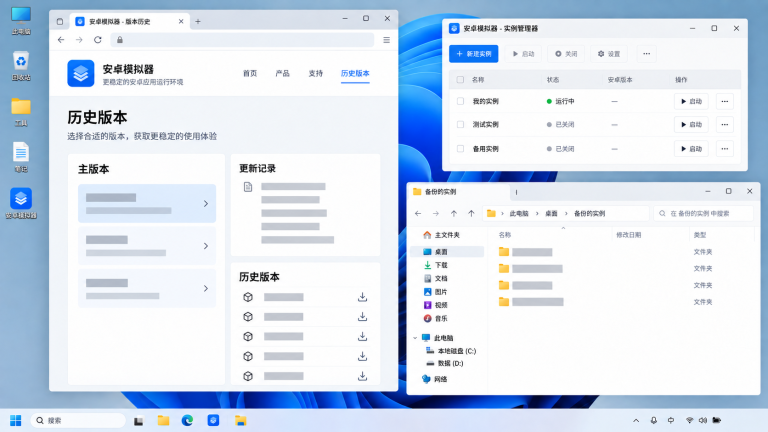Click the 新建实例 button
768x432 pixels.
click(474, 54)
